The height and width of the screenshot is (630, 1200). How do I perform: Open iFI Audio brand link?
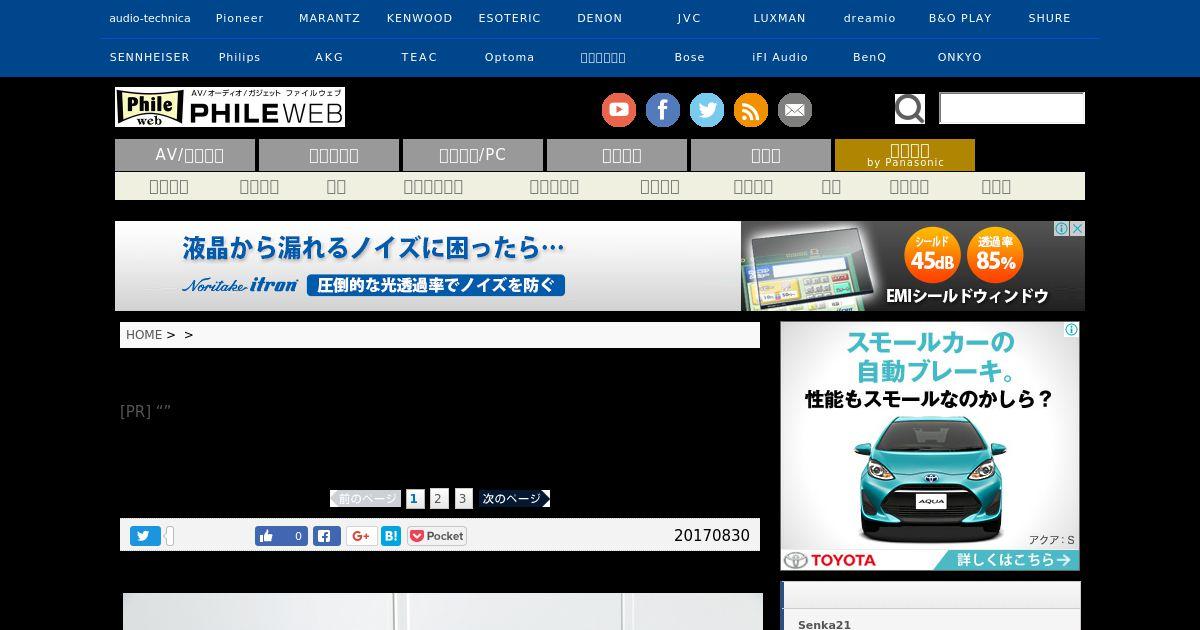pos(780,57)
